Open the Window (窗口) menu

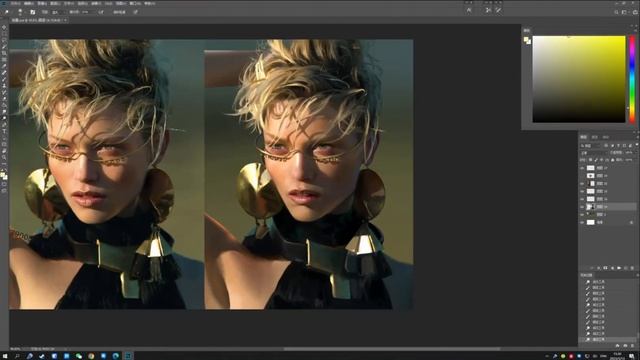[x=135, y=3]
